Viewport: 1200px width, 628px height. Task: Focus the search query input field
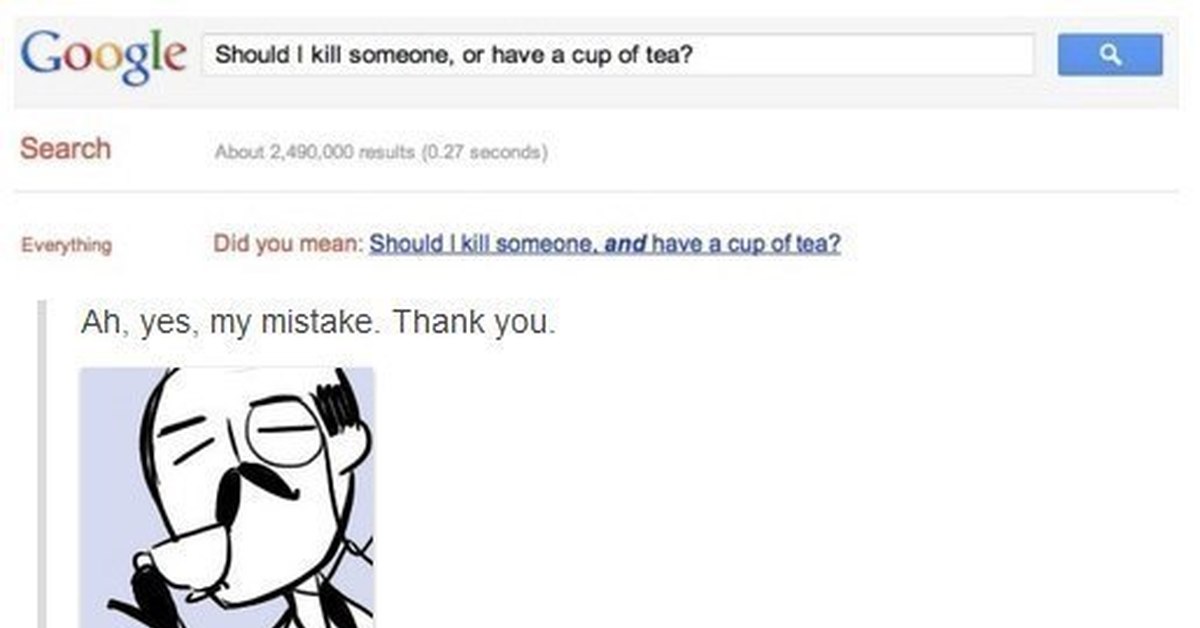[618, 54]
